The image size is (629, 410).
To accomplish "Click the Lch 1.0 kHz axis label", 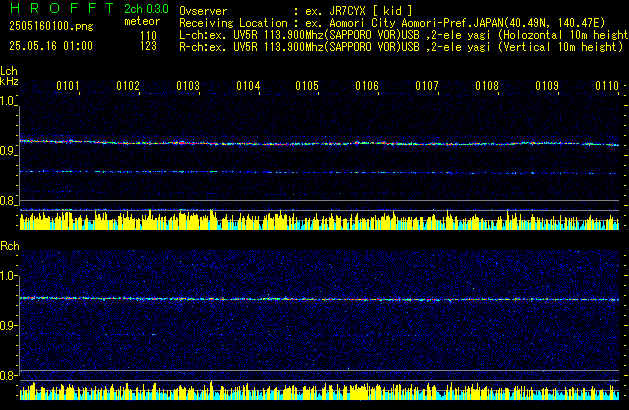I will pos(7,101).
